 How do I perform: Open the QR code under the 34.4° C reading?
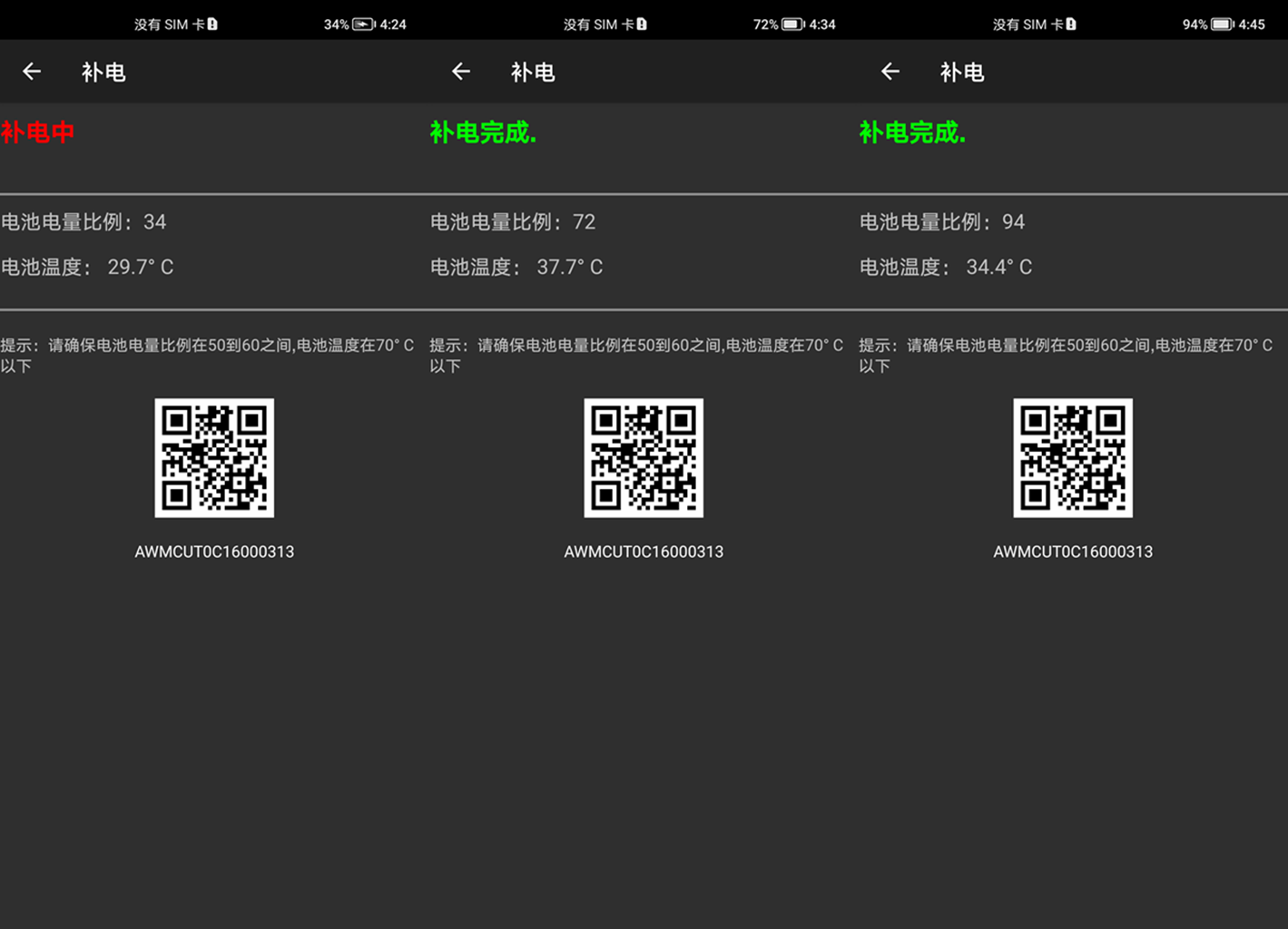point(1073,458)
